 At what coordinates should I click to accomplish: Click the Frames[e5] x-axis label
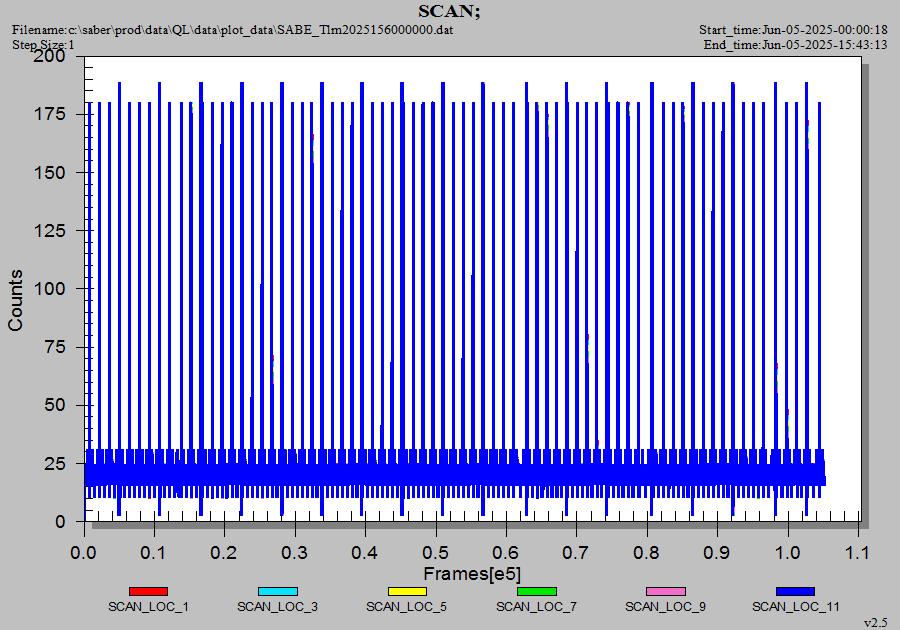tap(472, 573)
